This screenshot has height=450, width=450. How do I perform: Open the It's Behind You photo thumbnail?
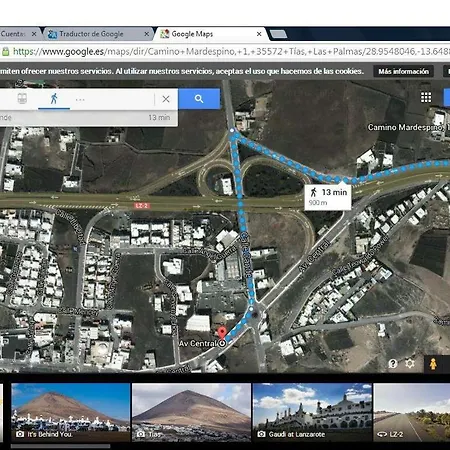coord(71,412)
